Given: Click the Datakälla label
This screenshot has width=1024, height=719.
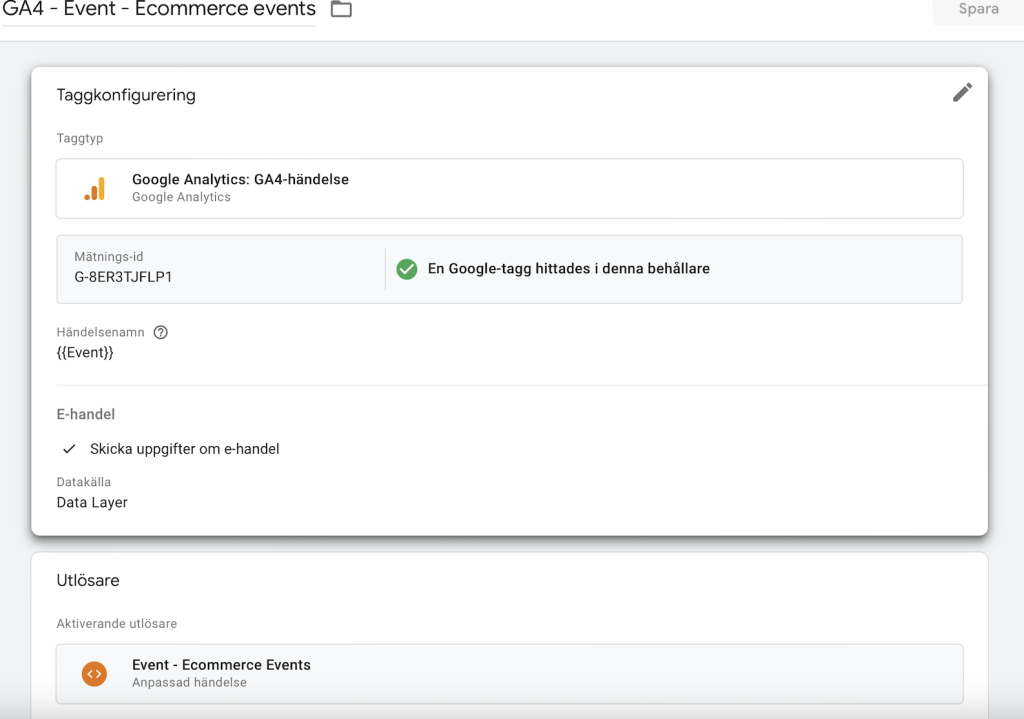Looking at the screenshot, I should tap(84, 482).
